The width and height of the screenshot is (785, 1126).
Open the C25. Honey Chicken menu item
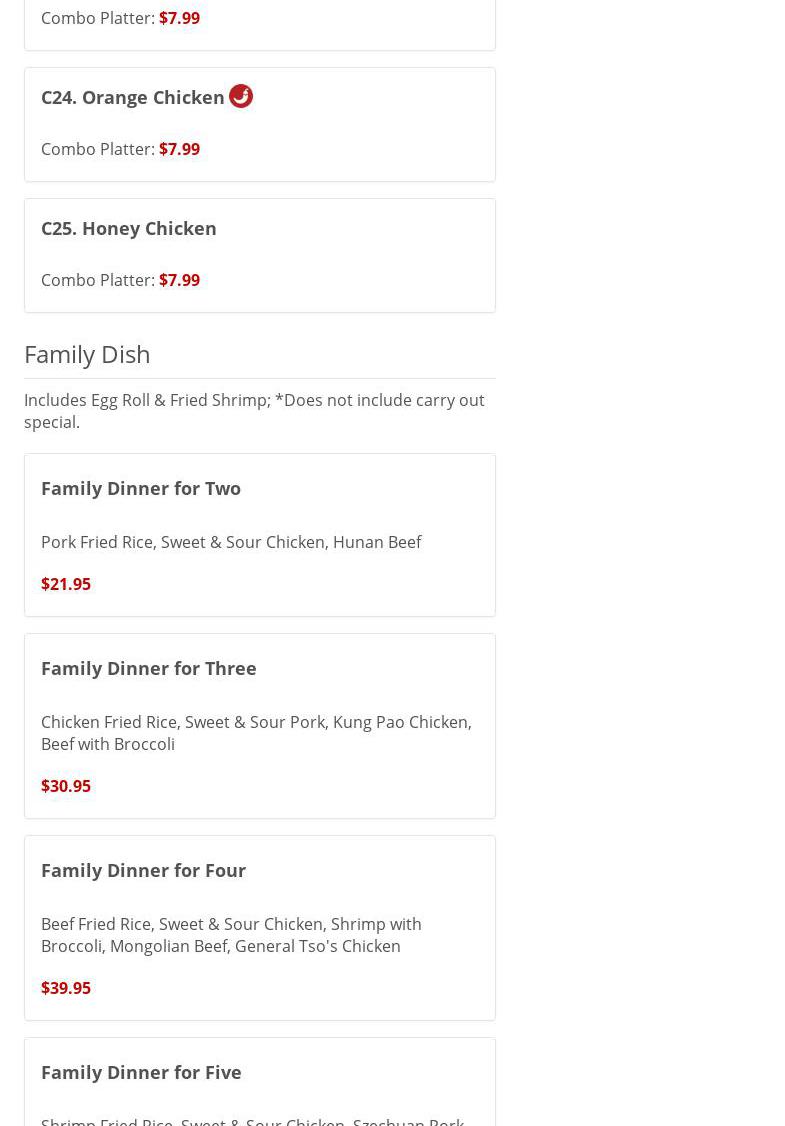(128, 228)
